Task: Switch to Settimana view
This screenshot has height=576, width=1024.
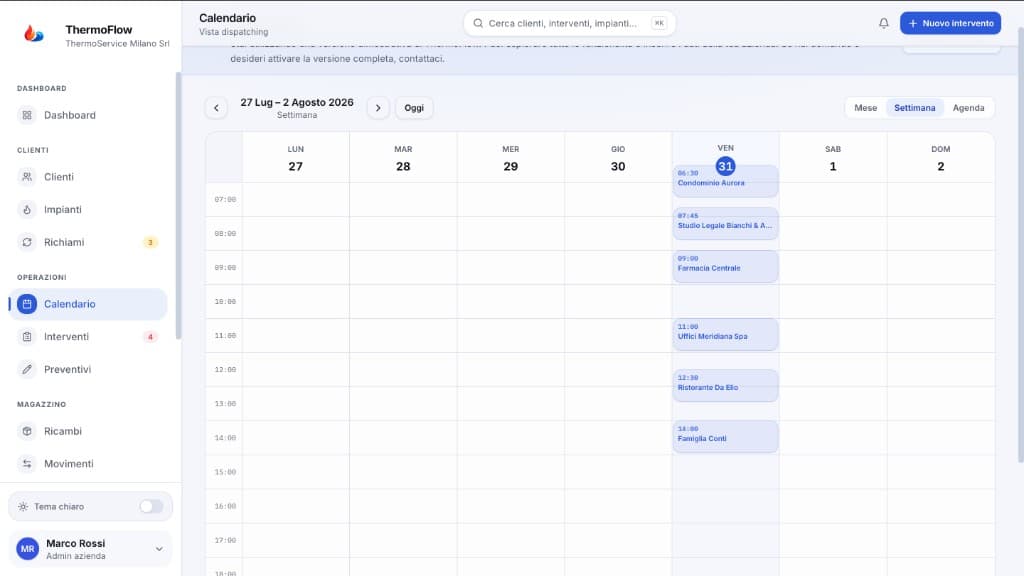Action: click(914, 108)
